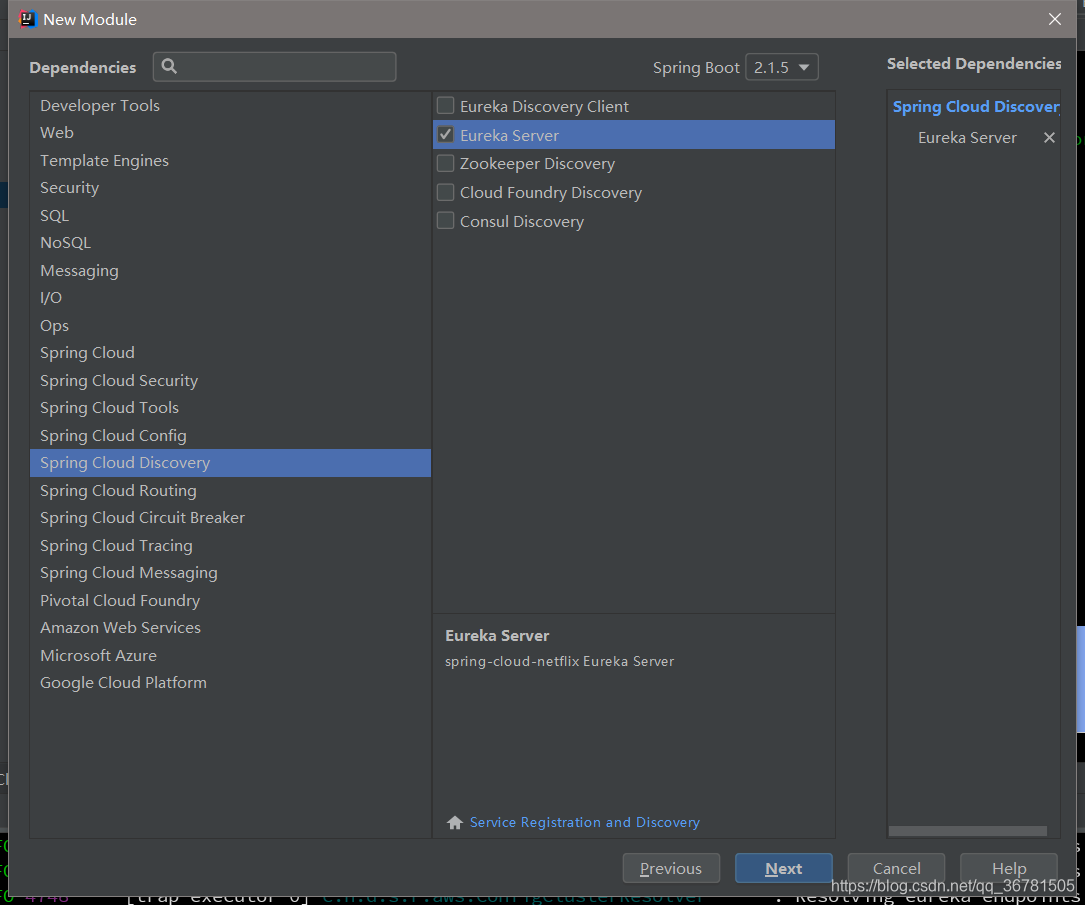Choose the Spring Cloud category

click(230, 353)
